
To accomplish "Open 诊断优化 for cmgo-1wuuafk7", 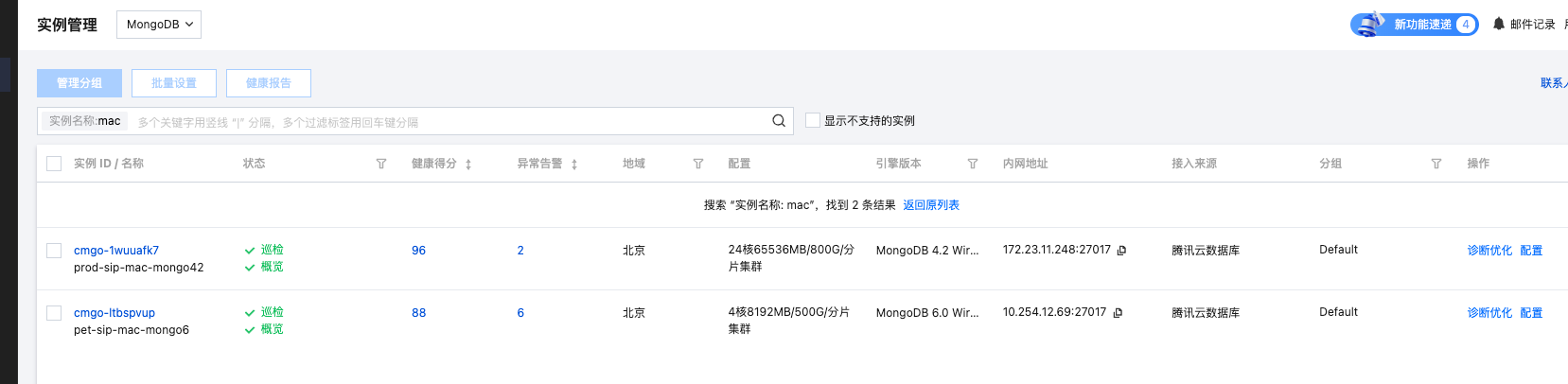I will click(x=1489, y=251).
